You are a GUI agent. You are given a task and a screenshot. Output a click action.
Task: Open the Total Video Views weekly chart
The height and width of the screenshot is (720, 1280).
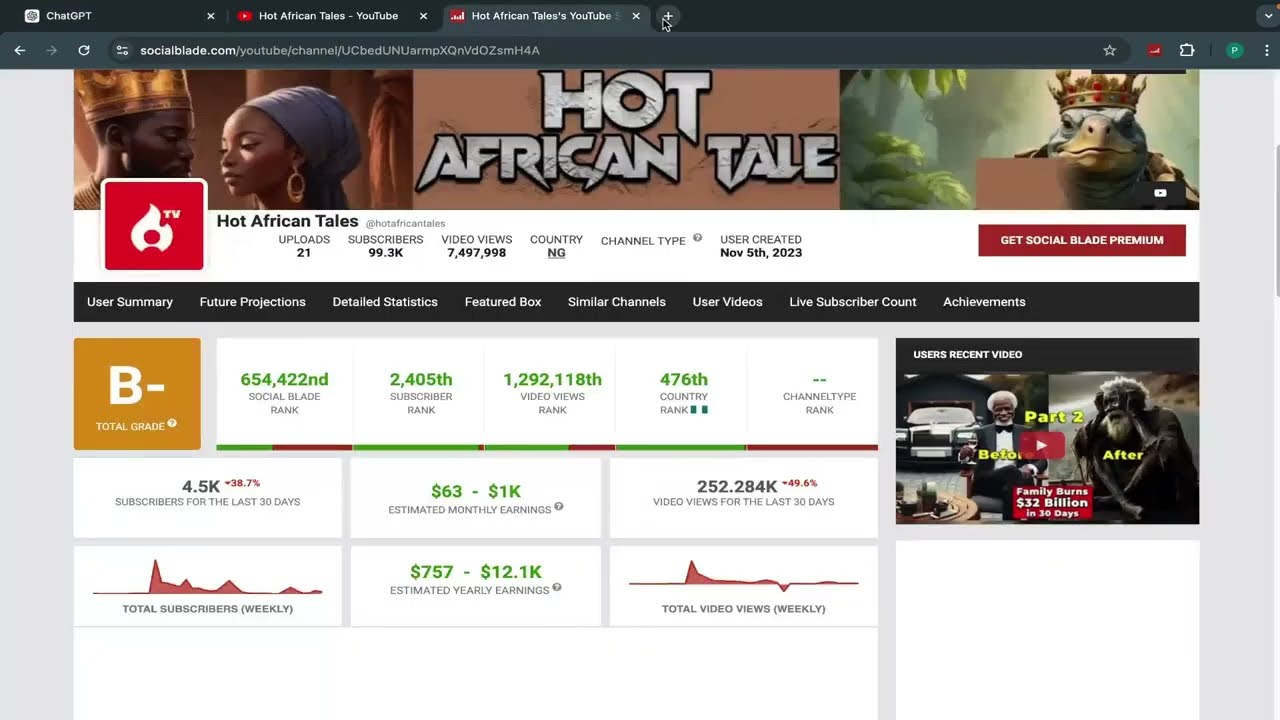pyautogui.click(x=744, y=586)
